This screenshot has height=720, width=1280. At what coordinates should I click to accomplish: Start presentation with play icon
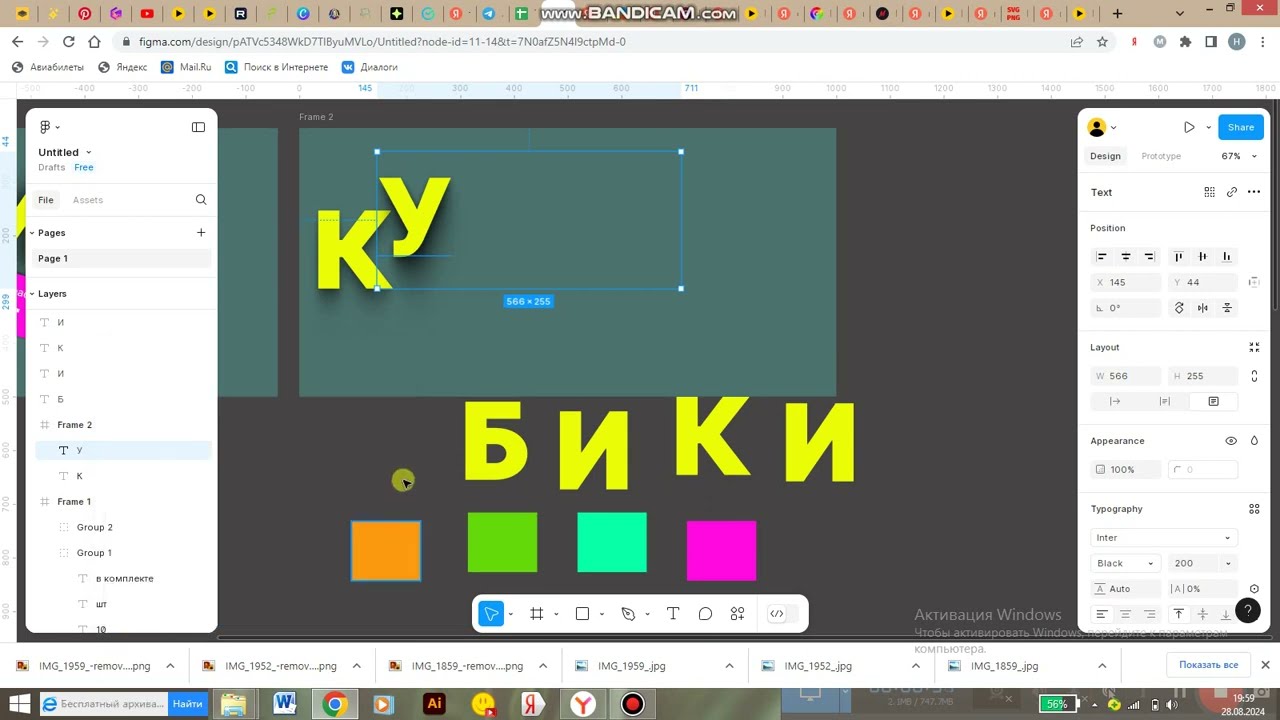point(1189,127)
